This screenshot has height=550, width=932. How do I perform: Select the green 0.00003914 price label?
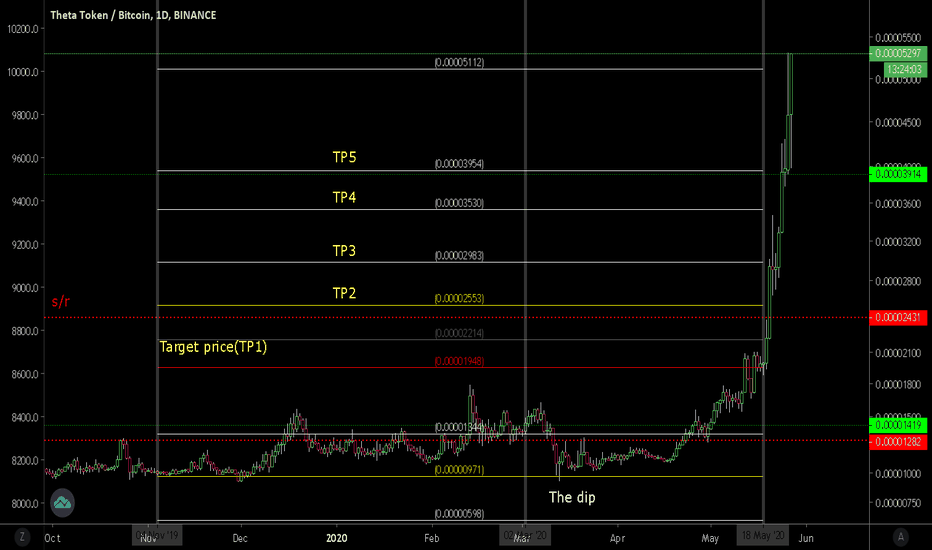point(898,174)
